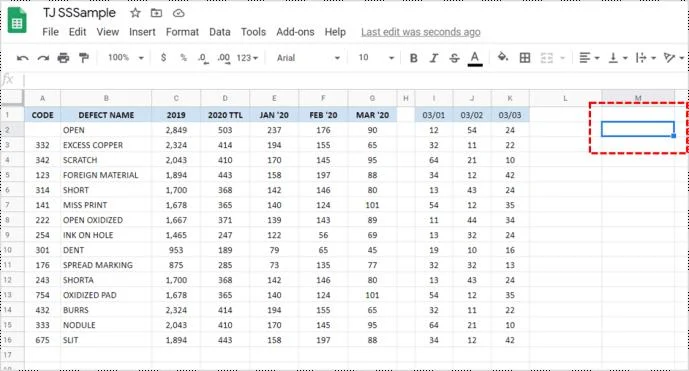Open text wrapping dropdown
This screenshot has width=689, height=371.
tap(645, 58)
